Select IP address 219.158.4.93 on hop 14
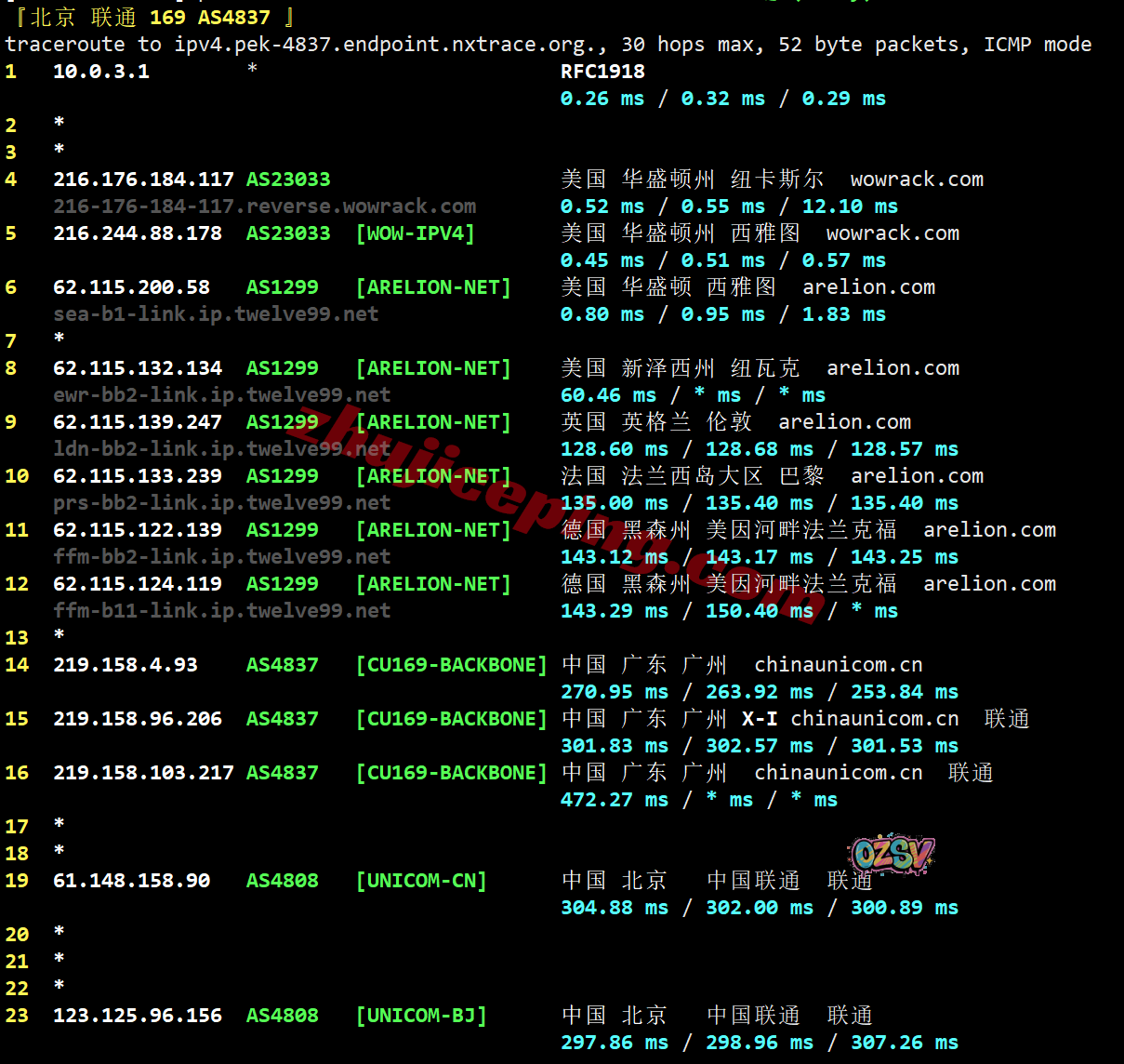Image resolution: width=1124 pixels, height=1064 pixels. (x=126, y=665)
